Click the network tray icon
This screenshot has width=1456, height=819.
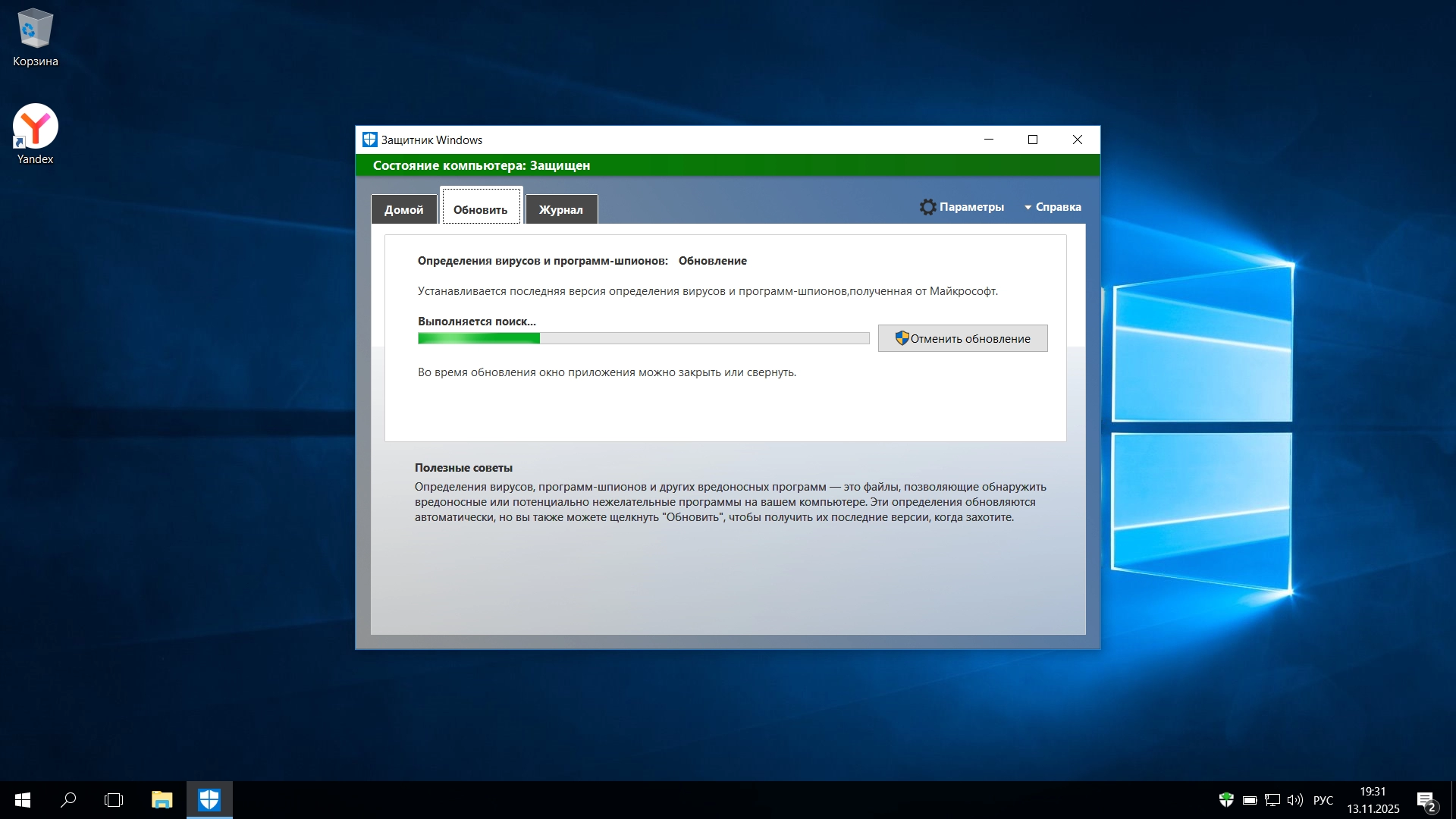tap(1272, 800)
